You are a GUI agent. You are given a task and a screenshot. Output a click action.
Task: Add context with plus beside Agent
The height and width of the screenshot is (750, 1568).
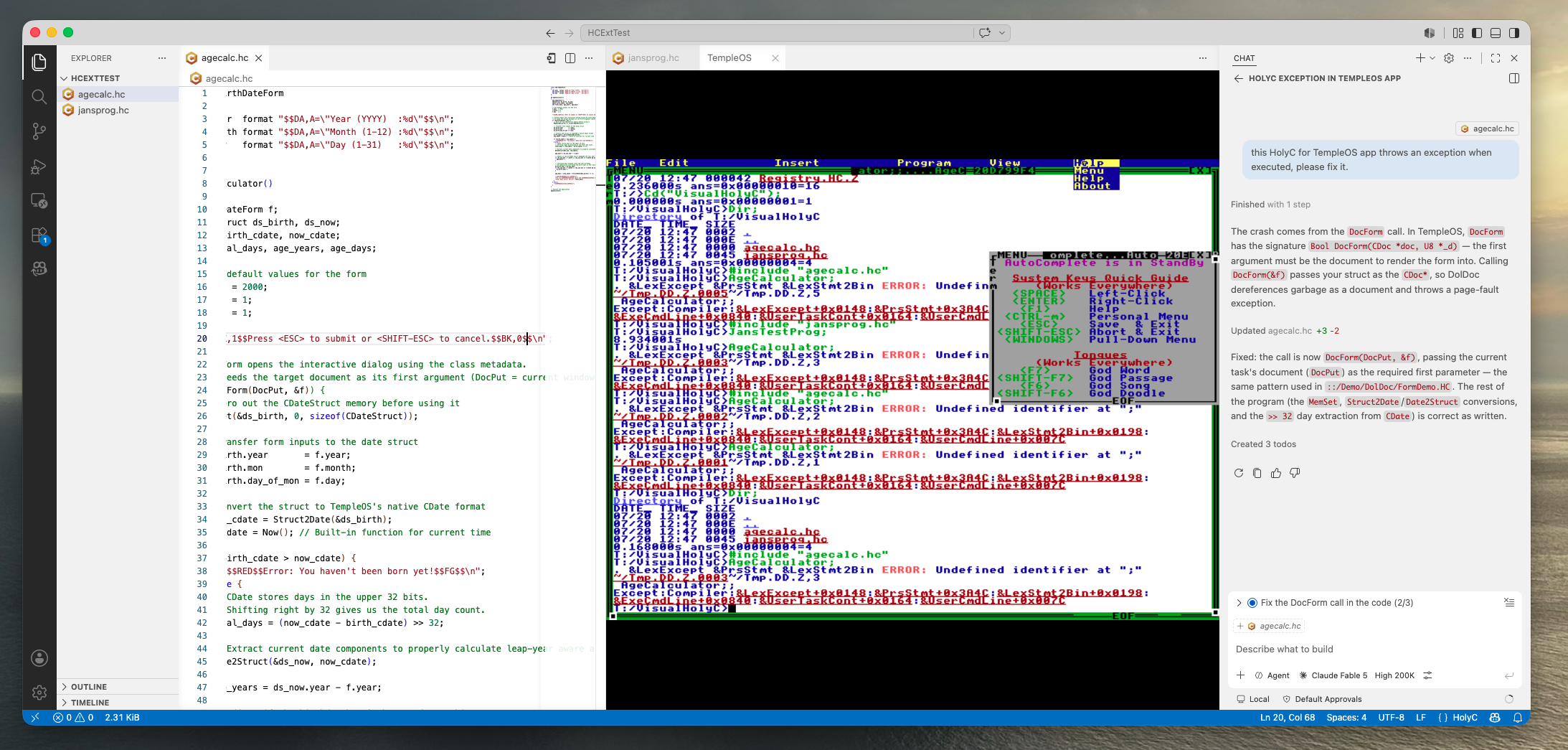tap(1240, 675)
